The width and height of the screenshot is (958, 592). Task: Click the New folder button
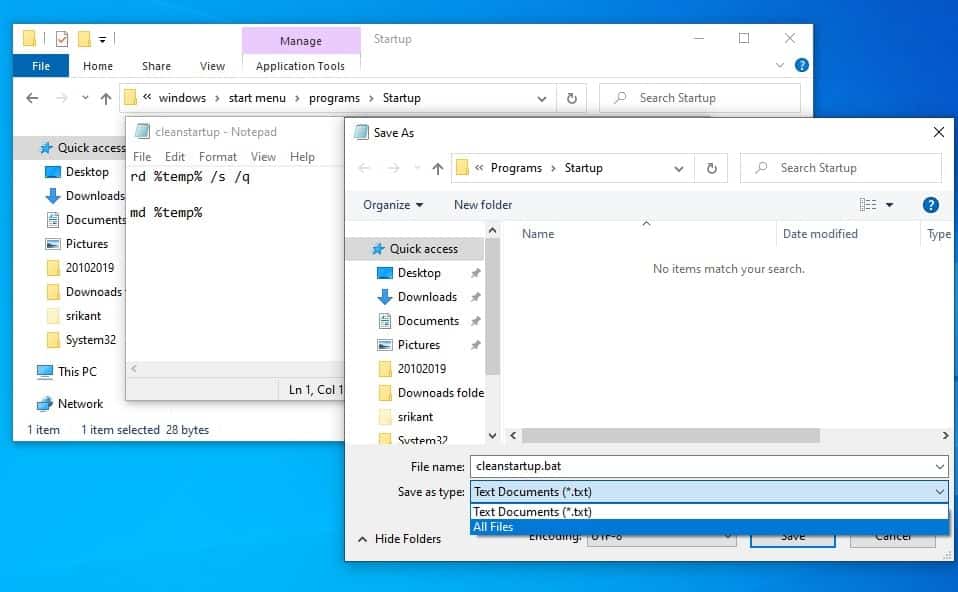(x=483, y=205)
